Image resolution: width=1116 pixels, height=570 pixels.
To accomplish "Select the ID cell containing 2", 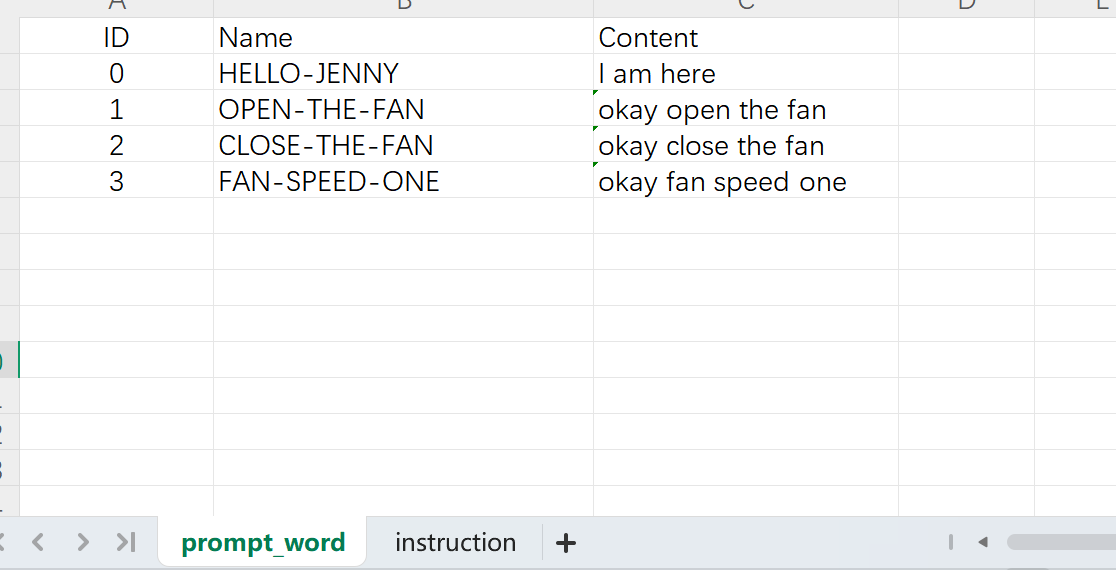I will 116,146.
